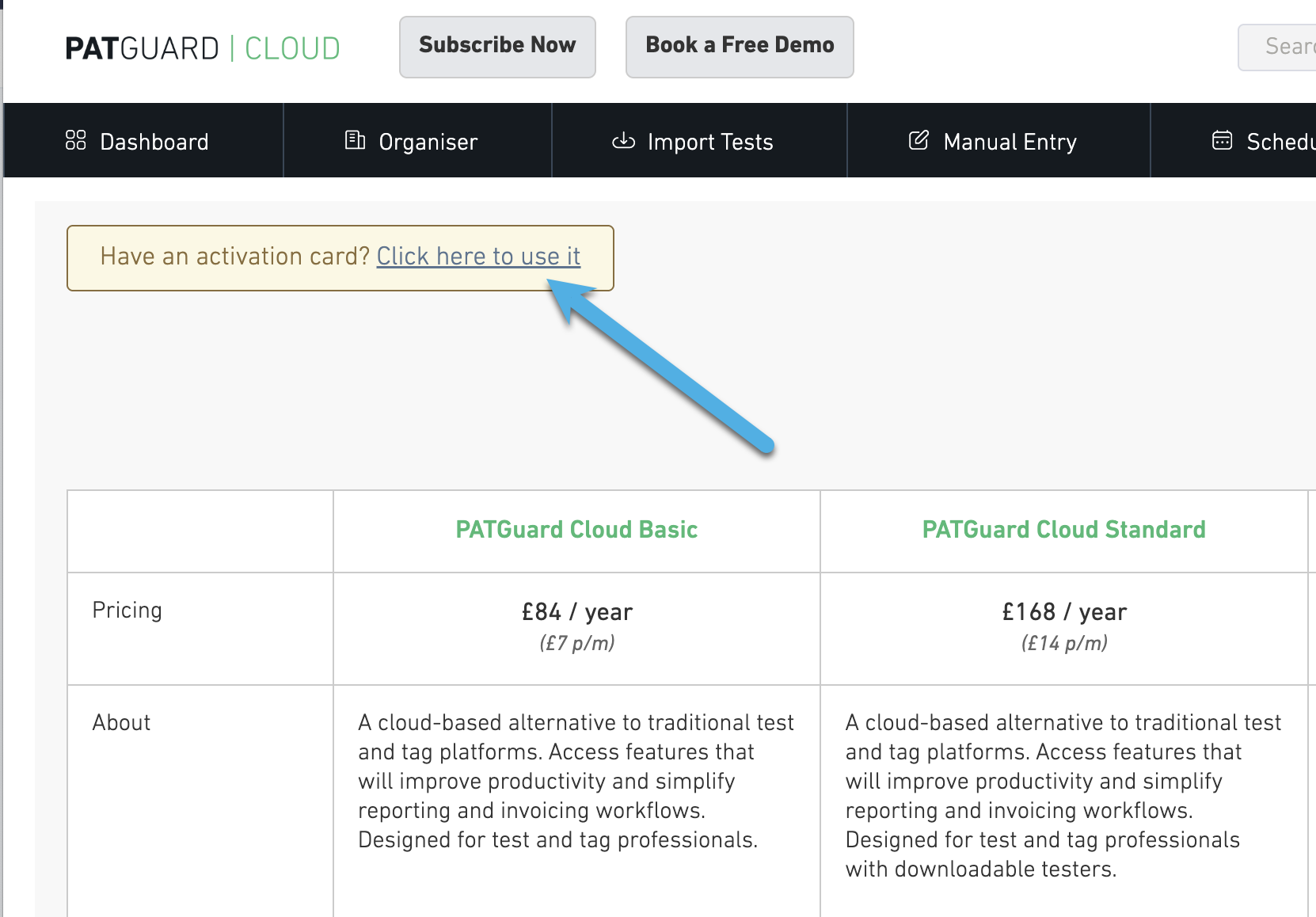Screen dimensions: 1316x917
Task: Click the 'Click here to use it' link
Action: (478, 257)
